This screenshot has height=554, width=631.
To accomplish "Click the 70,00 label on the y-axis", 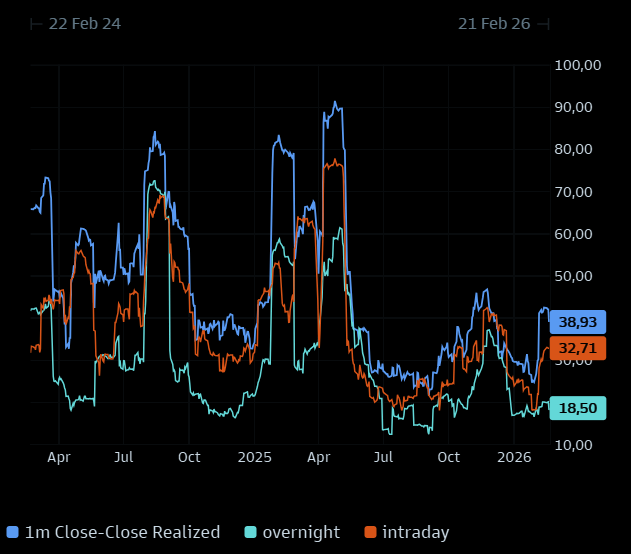I will tap(577, 192).
